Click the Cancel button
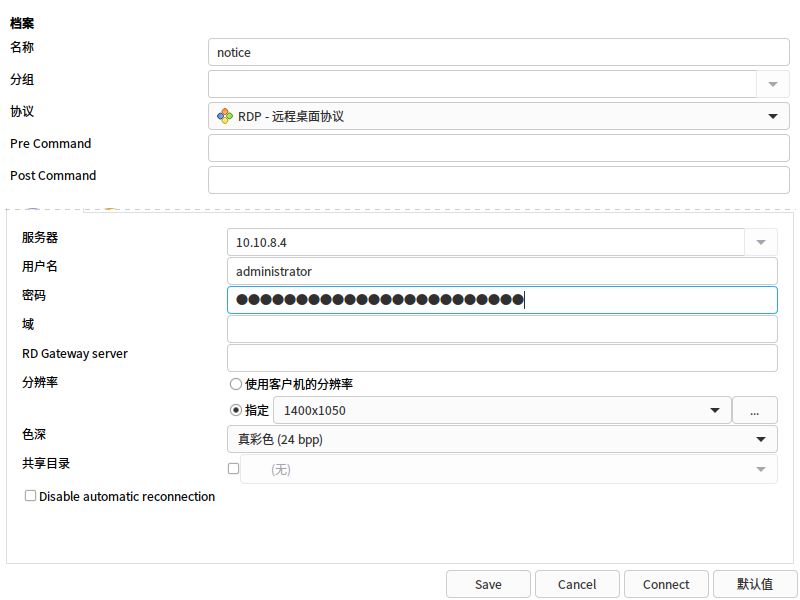The width and height of the screenshot is (800, 600). click(577, 584)
